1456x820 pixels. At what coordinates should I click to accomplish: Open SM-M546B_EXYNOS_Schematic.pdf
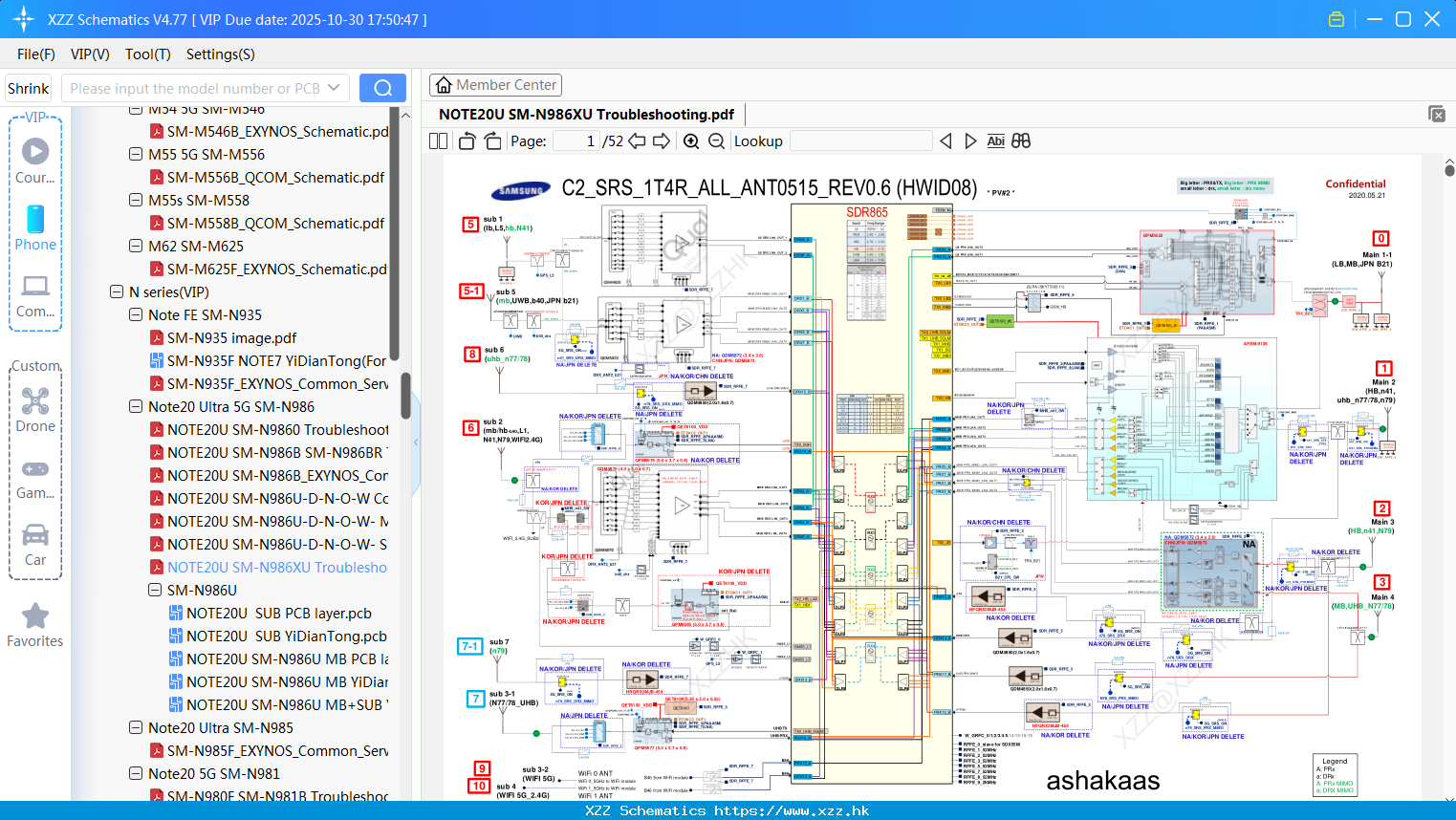[x=277, y=131]
